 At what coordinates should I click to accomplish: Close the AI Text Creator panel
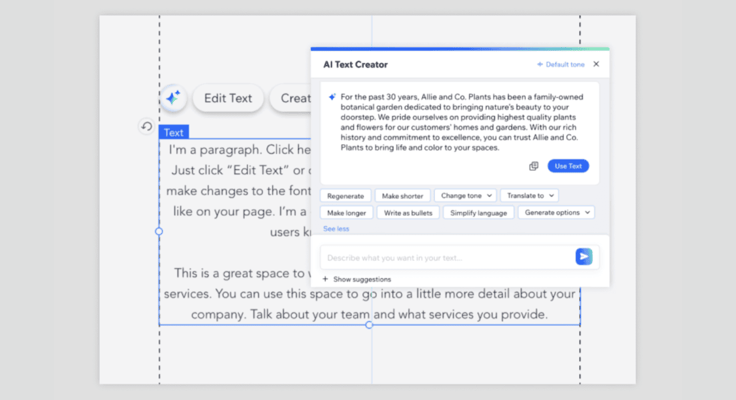point(596,64)
